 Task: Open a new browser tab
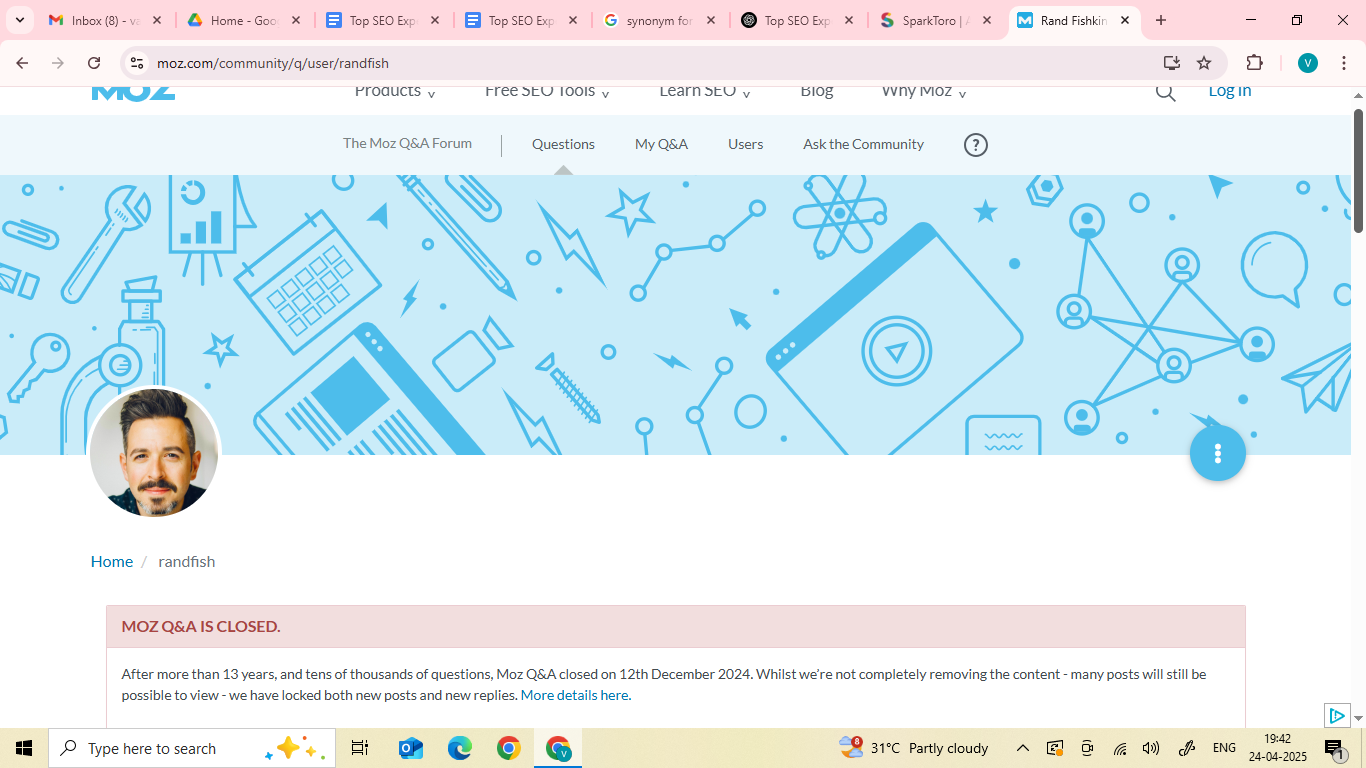(1160, 20)
